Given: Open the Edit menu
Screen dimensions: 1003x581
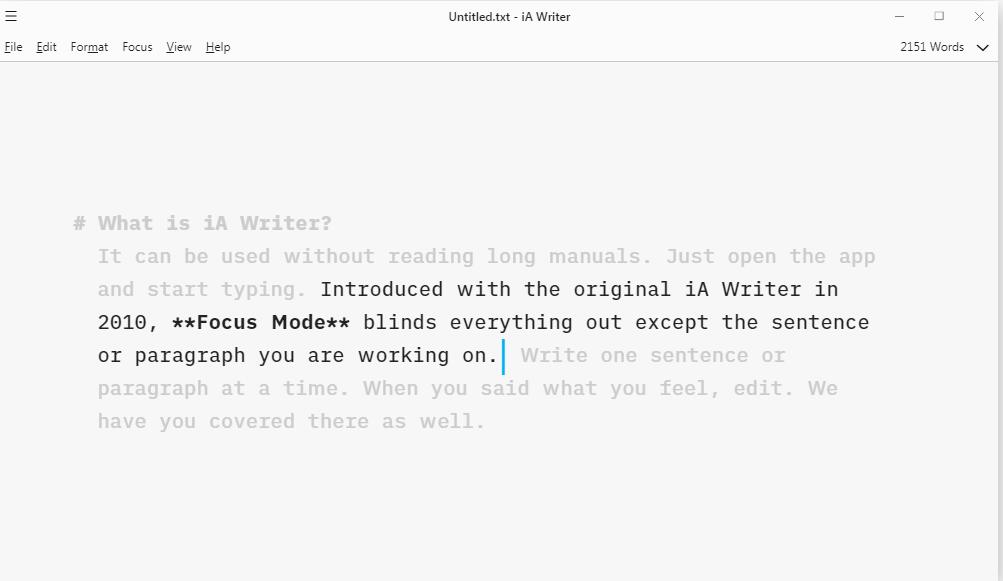Looking at the screenshot, I should point(46,47).
